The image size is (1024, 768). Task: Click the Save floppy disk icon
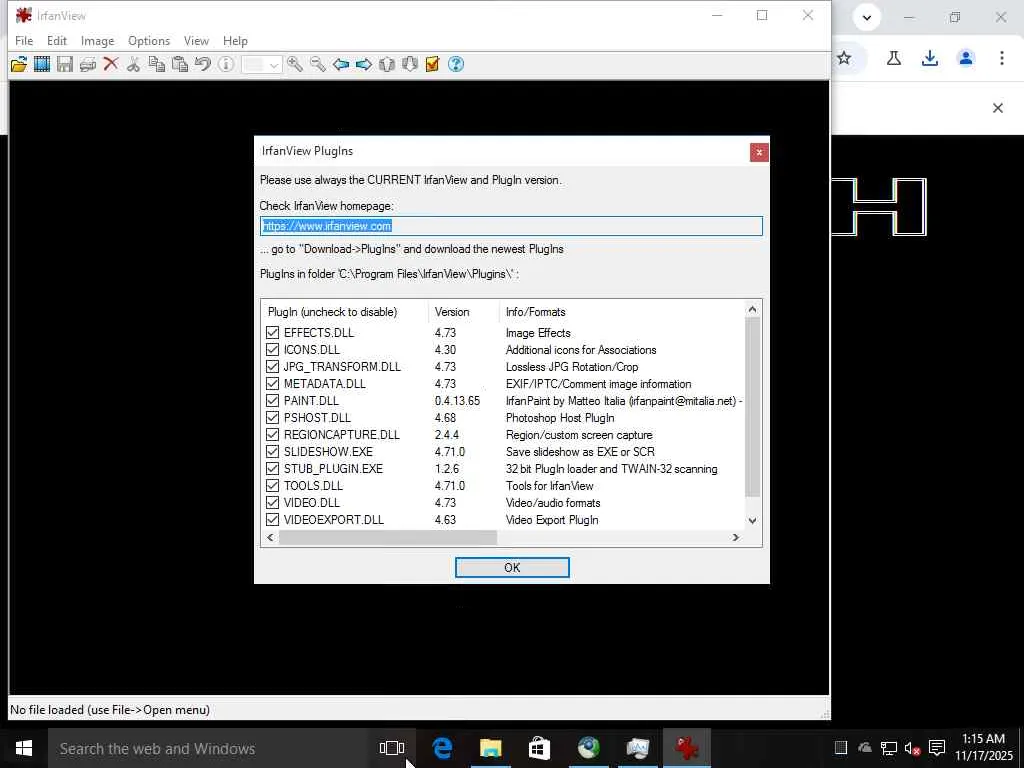point(65,64)
